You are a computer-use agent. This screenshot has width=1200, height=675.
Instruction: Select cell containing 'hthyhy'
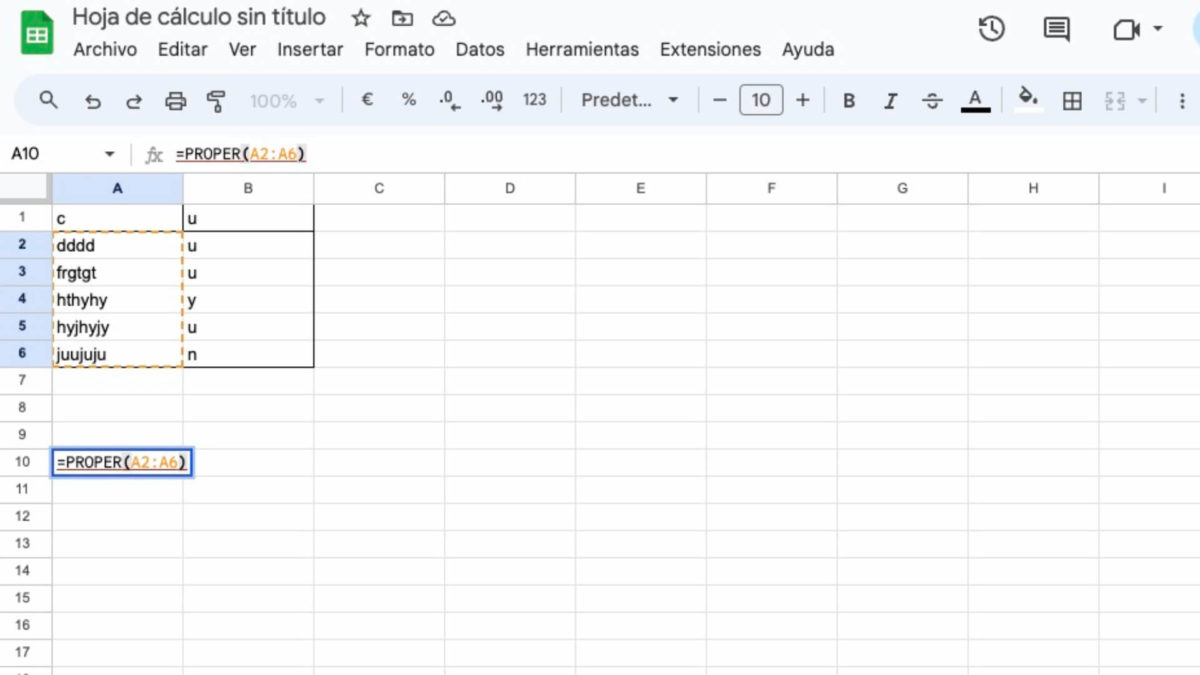click(x=117, y=299)
